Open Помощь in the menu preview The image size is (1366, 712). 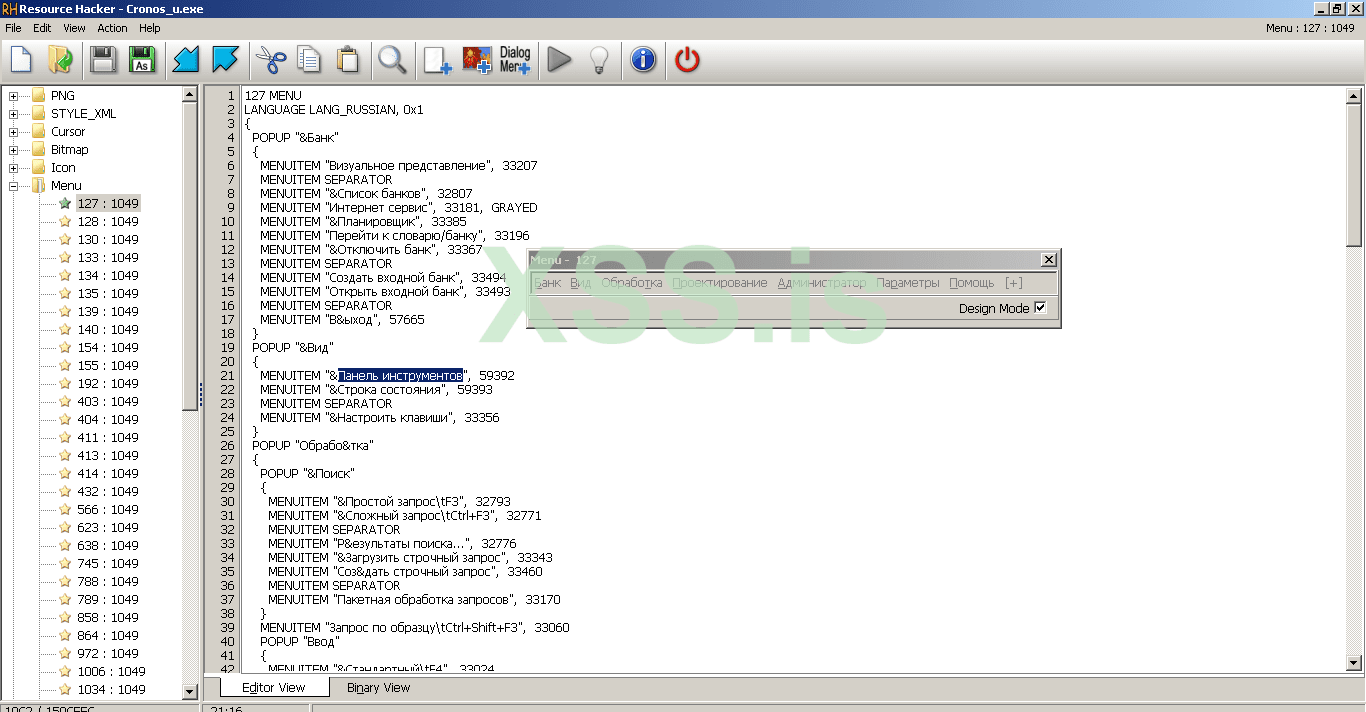click(x=972, y=283)
